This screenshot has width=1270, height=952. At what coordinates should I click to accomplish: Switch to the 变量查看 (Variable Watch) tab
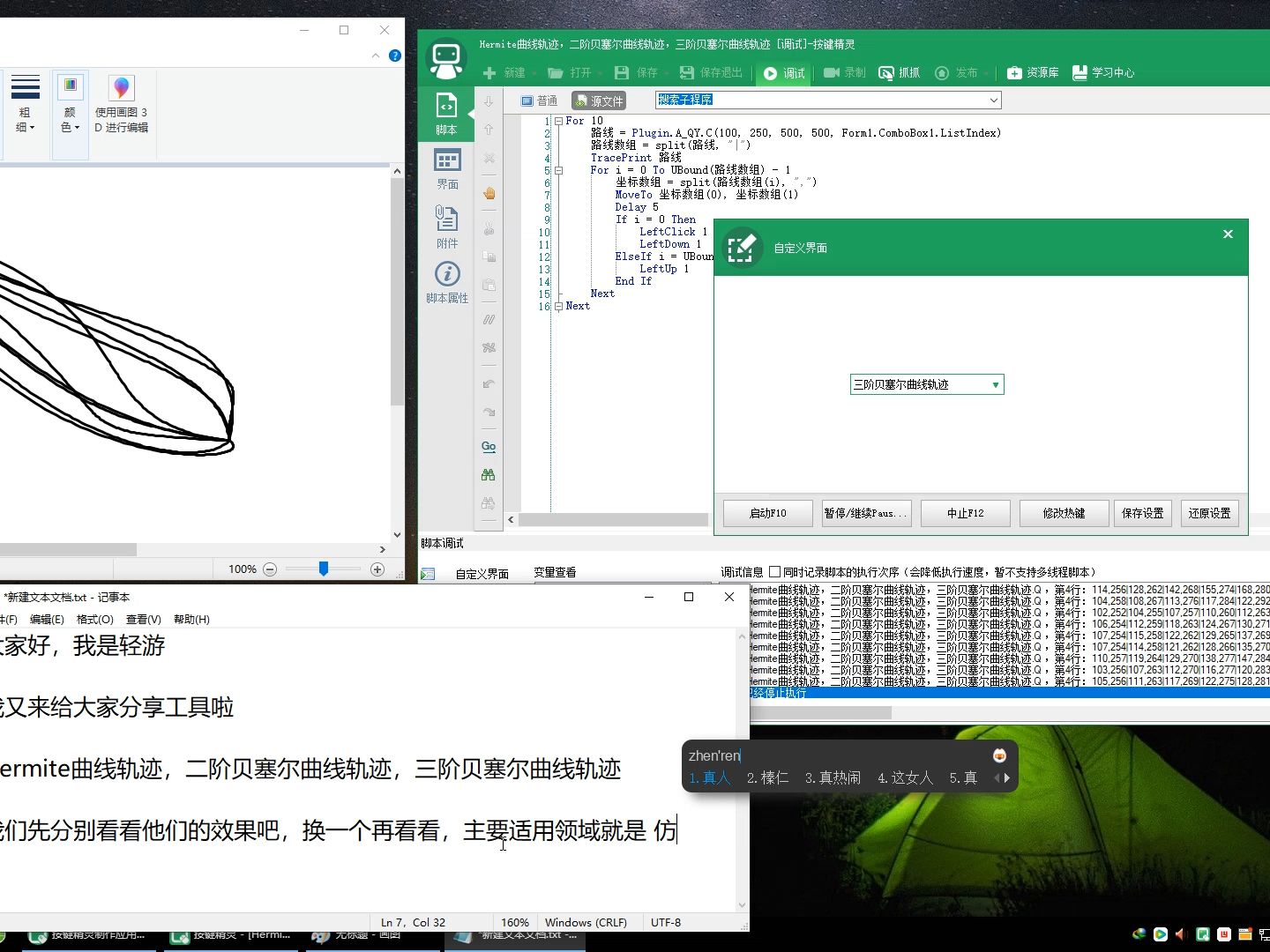(x=555, y=572)
